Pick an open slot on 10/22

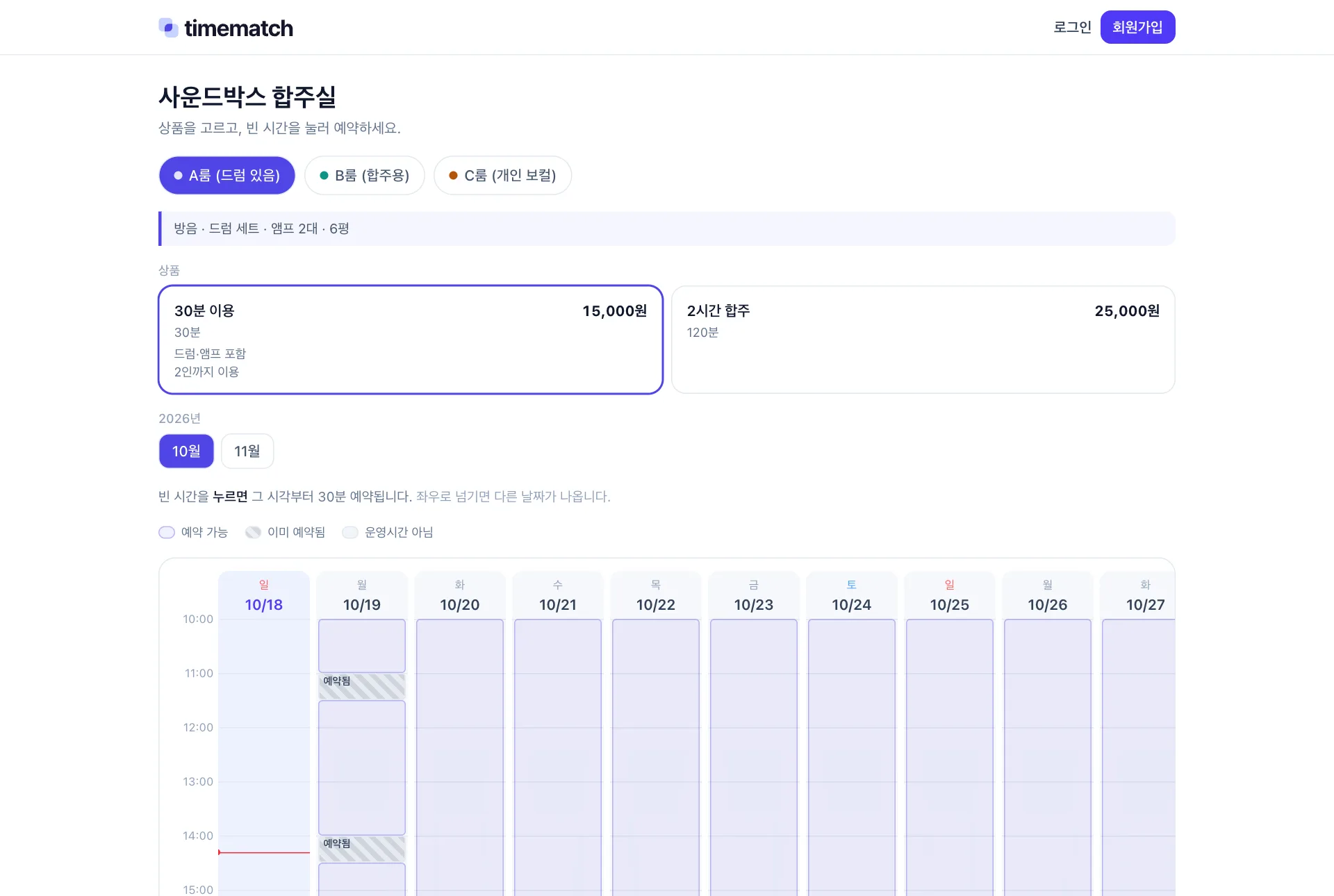[x=656, y=757]
